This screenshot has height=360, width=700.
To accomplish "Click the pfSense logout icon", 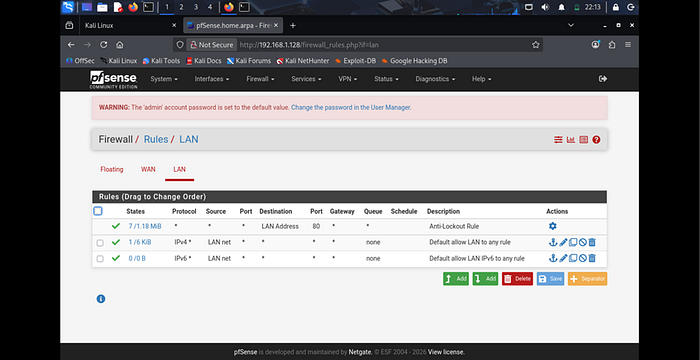I will pyautogui.click(x=603, y=79).
